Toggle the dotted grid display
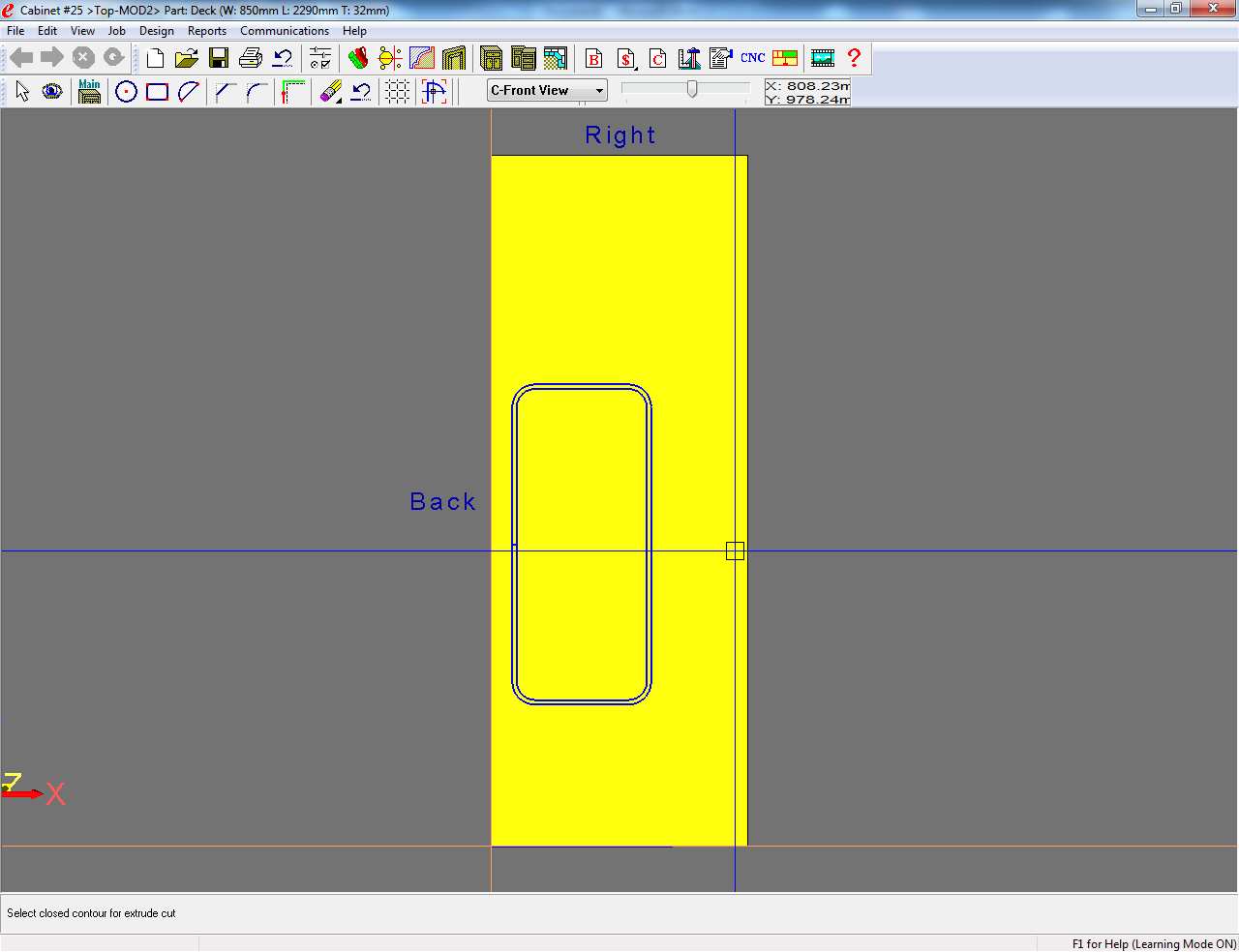1239x952 pixels. coord(397,92)
